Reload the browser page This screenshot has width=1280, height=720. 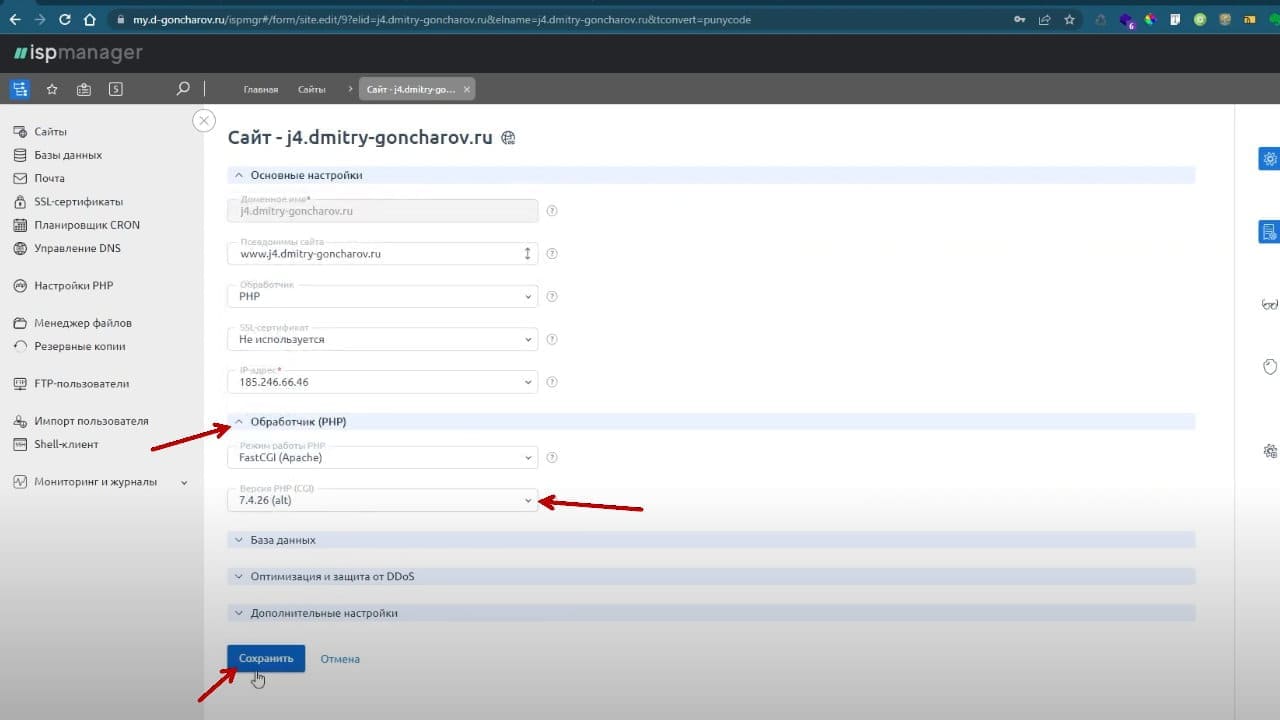pos(65,19)
